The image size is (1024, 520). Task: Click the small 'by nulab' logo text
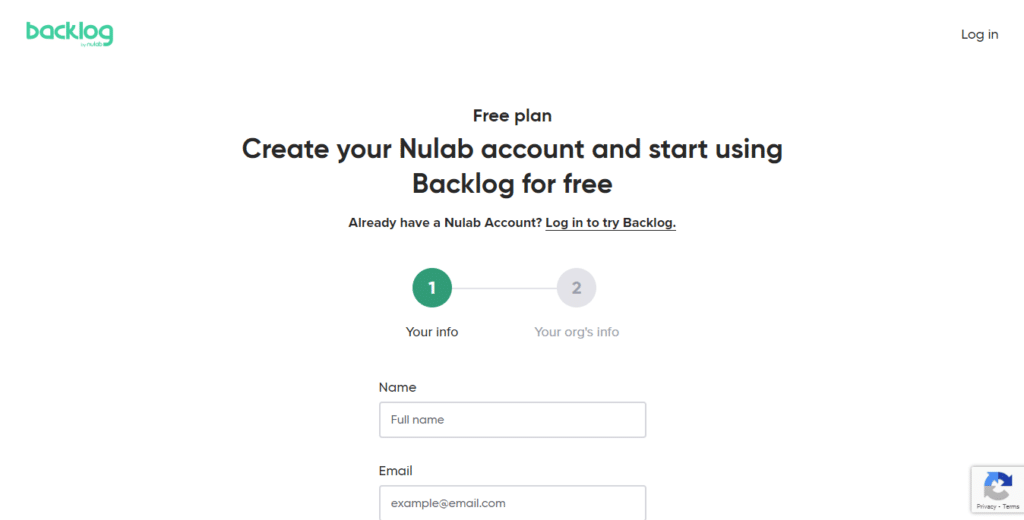[91, 44]
